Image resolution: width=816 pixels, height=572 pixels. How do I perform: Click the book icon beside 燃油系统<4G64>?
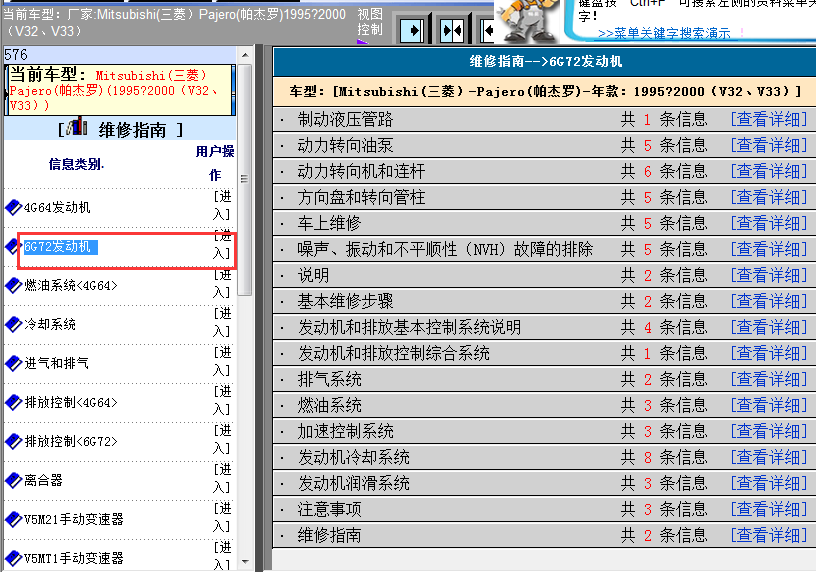13,285
